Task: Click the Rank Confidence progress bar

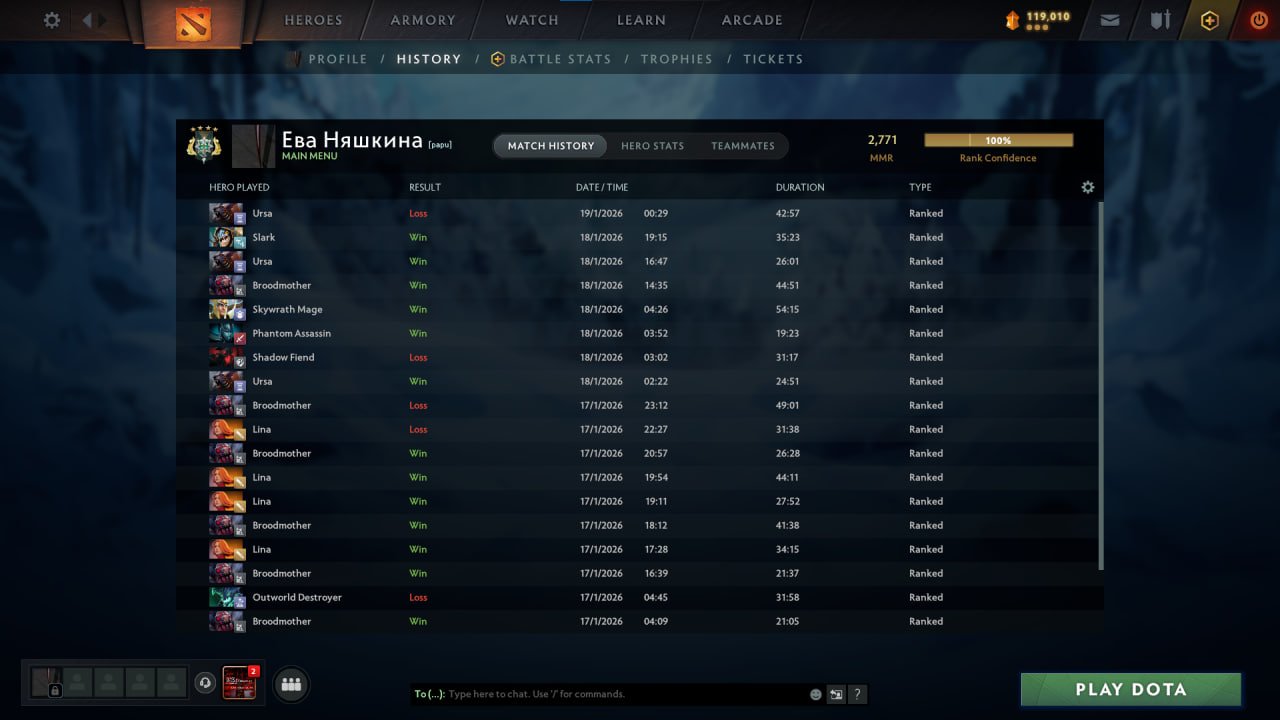Action: tap(998, 141)
